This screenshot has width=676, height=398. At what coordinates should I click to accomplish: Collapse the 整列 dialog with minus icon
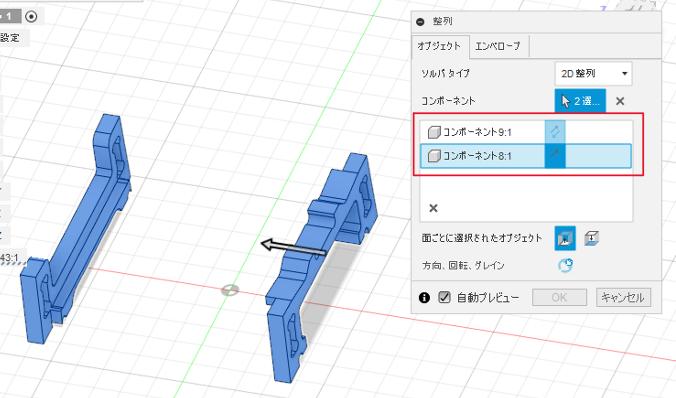pos(420,22)
